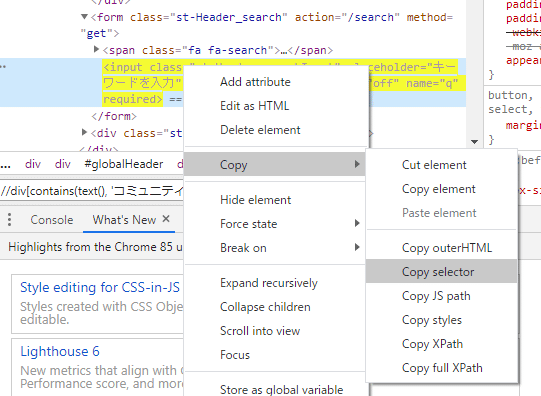Expand the div class="st element
The width and height of the screenshot is (541, 396).
[84, 132]
